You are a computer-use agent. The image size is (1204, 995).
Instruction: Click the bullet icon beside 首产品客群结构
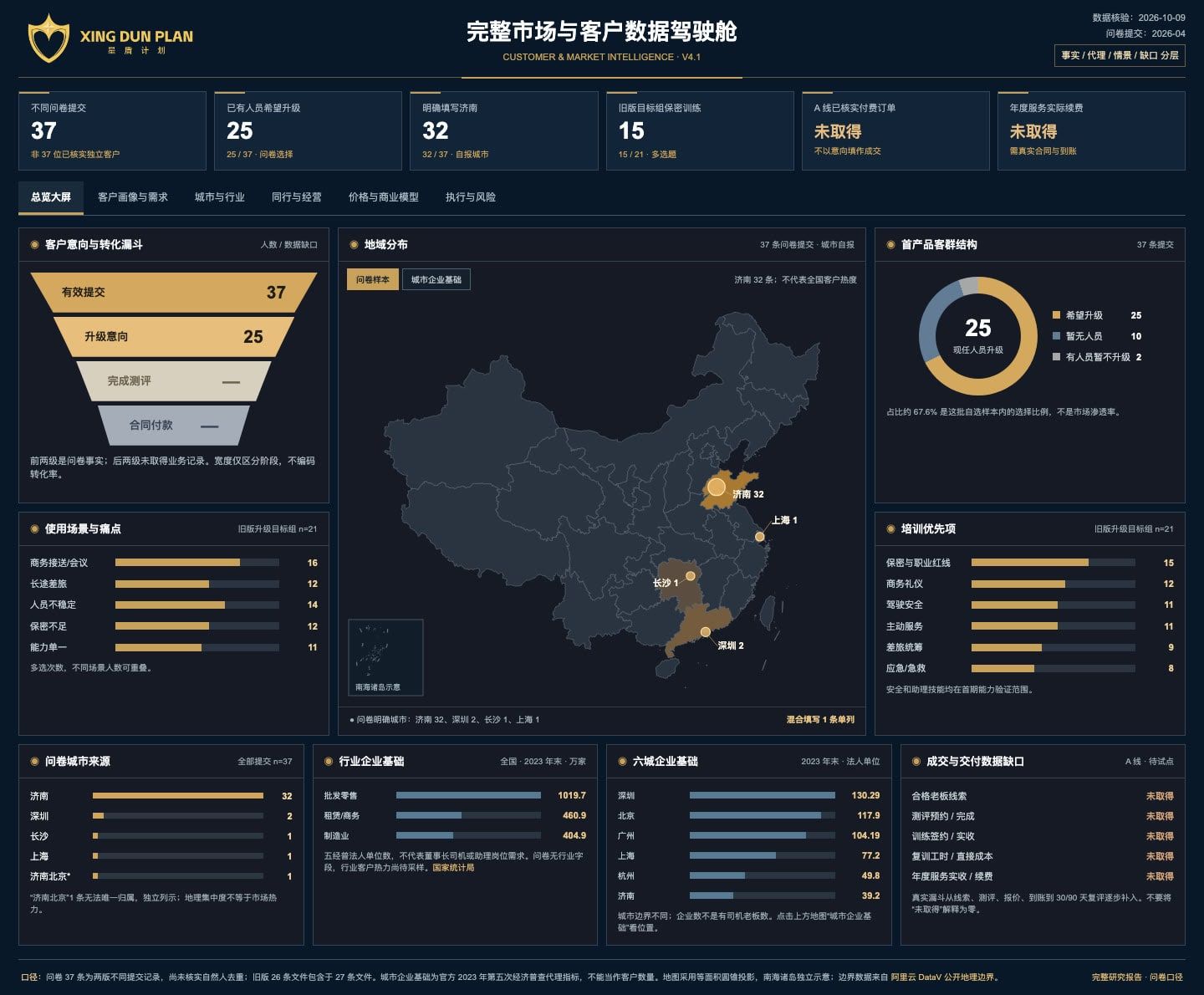(x=890, y=245)
